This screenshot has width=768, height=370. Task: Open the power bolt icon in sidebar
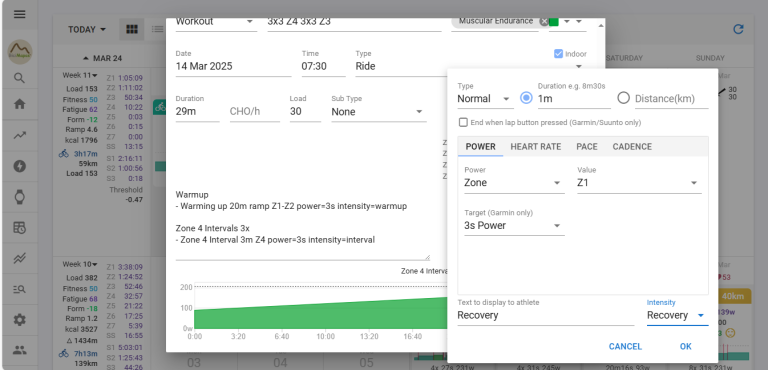(x=20, y=166)
